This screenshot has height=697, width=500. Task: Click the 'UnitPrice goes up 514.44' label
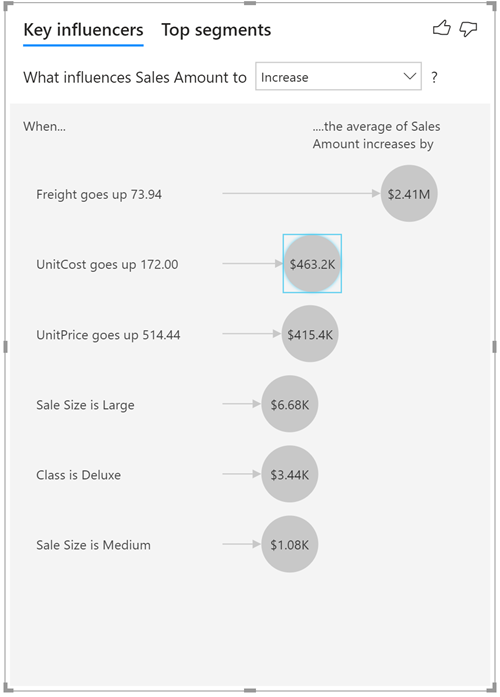coord(108,335)
